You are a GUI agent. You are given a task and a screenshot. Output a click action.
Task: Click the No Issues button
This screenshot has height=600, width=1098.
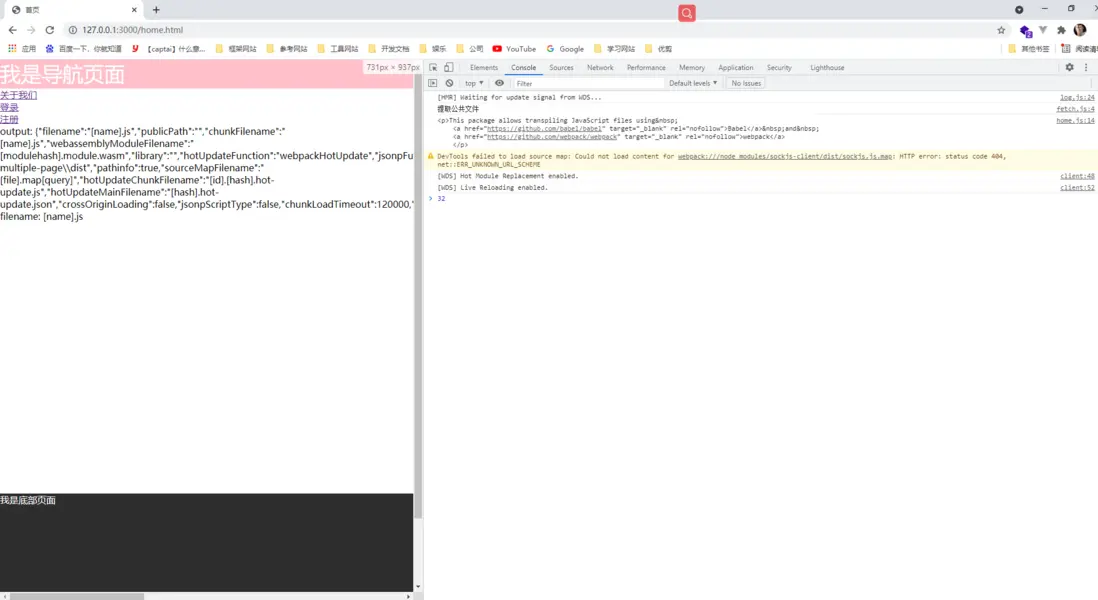click(x=746, y=83)
